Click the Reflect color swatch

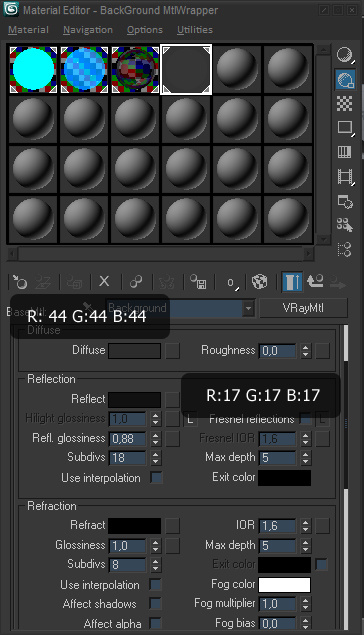click(134, 400)
